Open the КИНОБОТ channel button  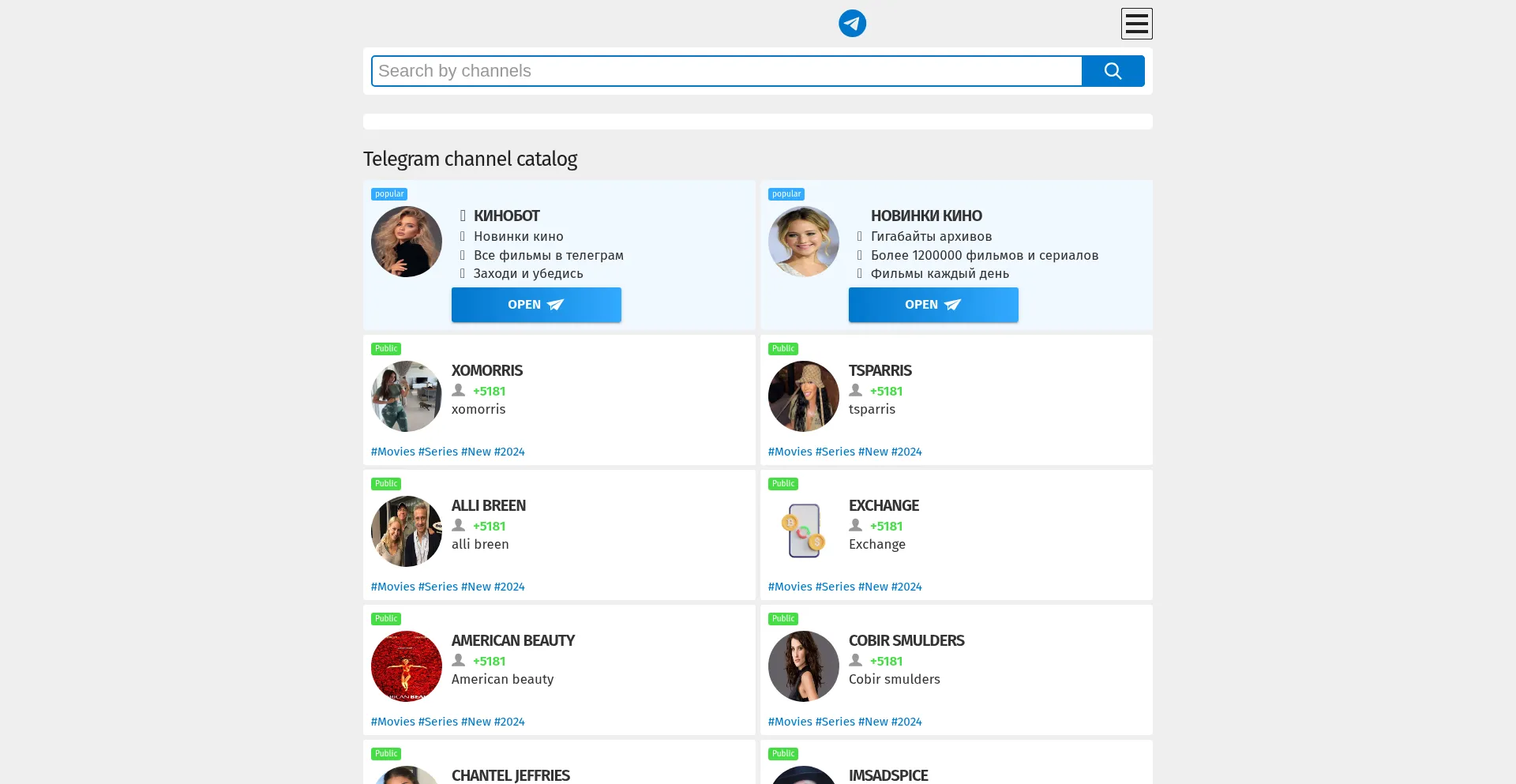536,305
